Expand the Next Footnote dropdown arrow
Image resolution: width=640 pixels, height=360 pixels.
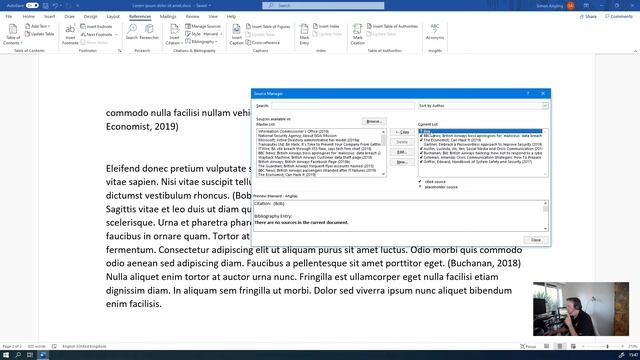click(x=116, y=34)
